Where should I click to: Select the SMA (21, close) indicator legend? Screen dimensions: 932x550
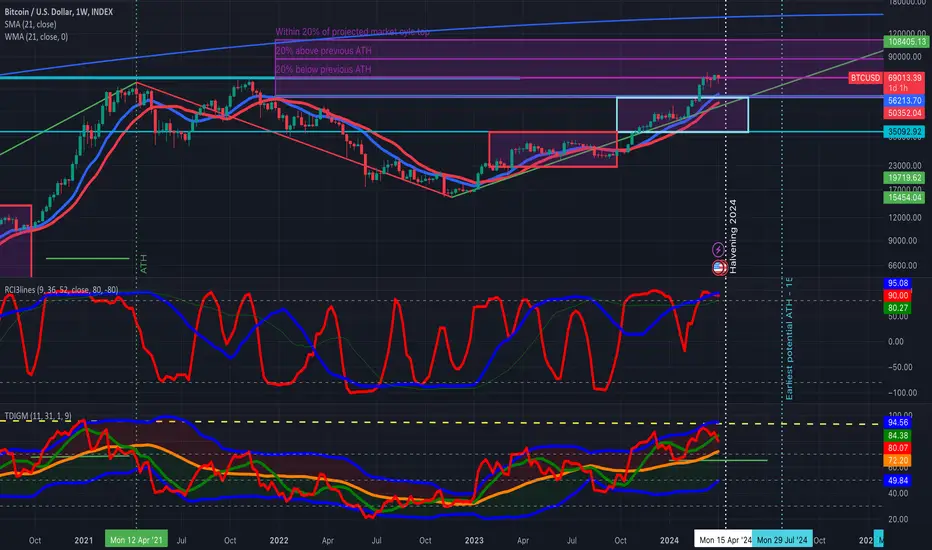(x=30, y=24)
